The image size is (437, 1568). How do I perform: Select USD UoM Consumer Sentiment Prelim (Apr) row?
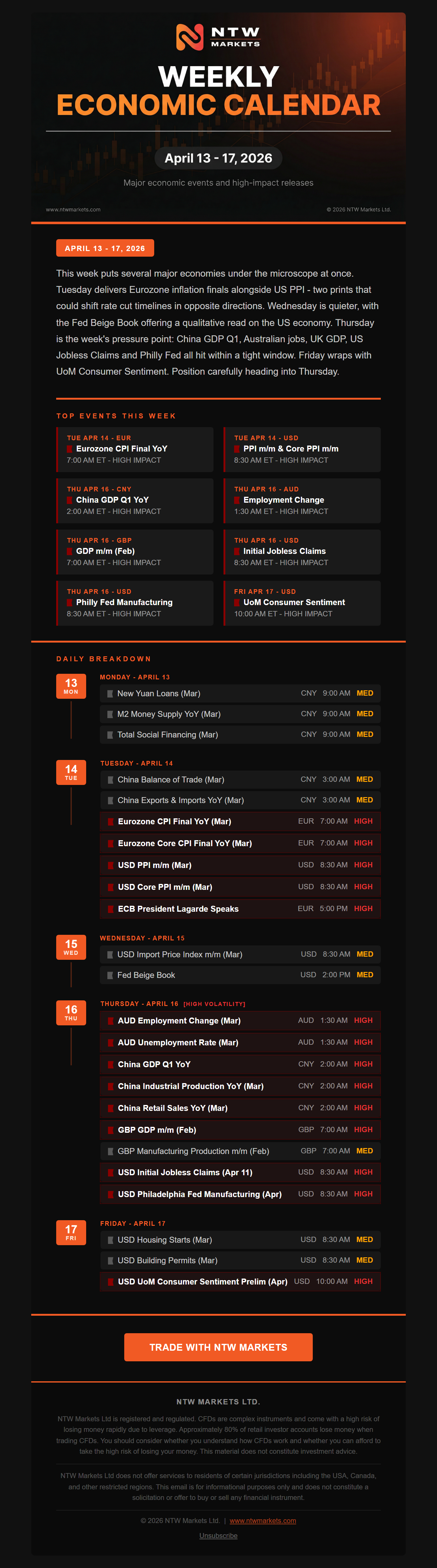[x=240, y=1282]
